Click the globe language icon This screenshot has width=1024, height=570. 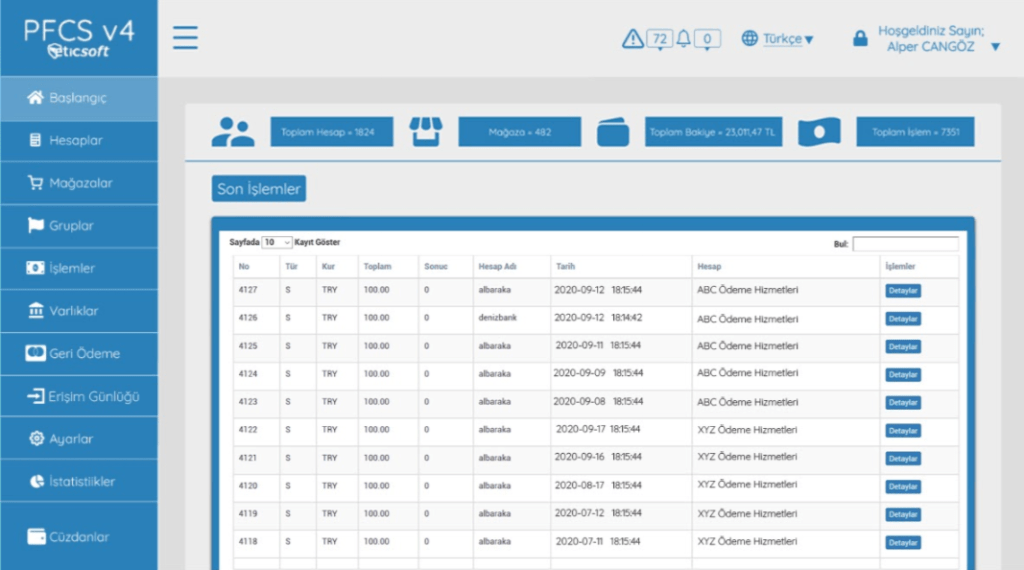(x=750, y=39)
